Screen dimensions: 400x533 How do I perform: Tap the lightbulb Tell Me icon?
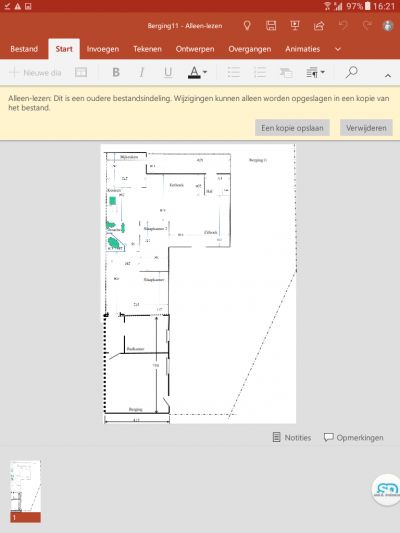pyautogui.click(x=247, y=26)
